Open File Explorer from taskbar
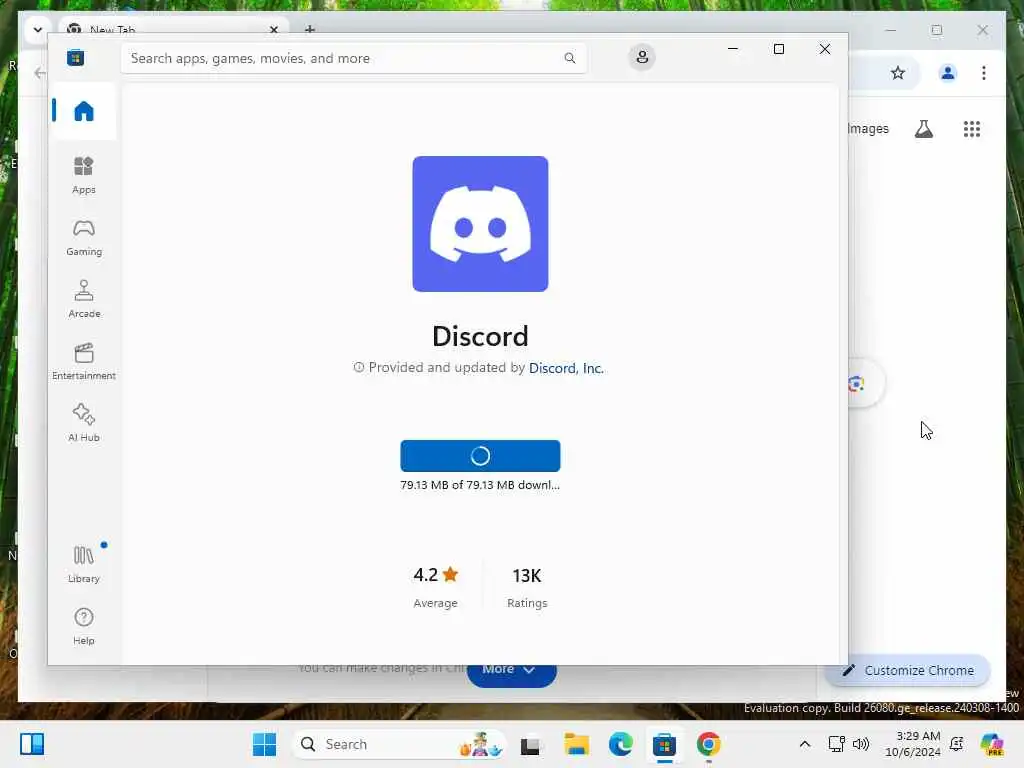Screen dimensions: 1024x768 coord(576,744)
